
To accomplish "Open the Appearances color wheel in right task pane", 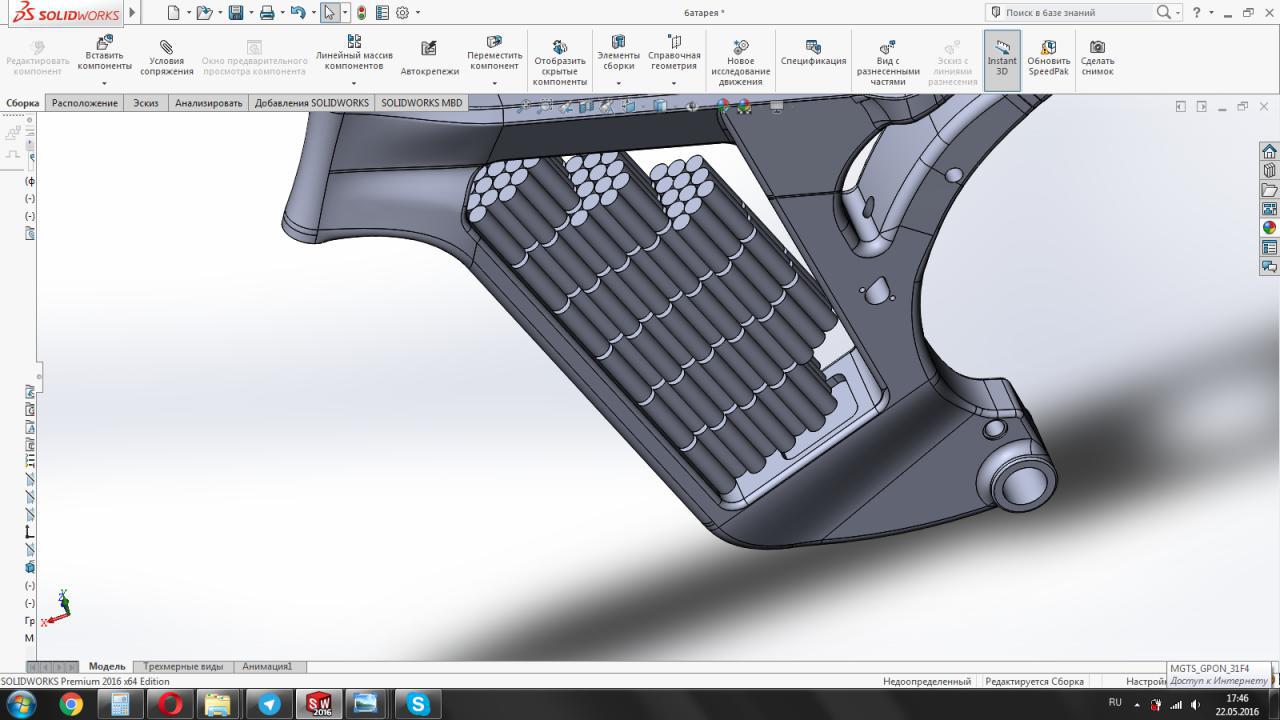I will [1269, 228].
